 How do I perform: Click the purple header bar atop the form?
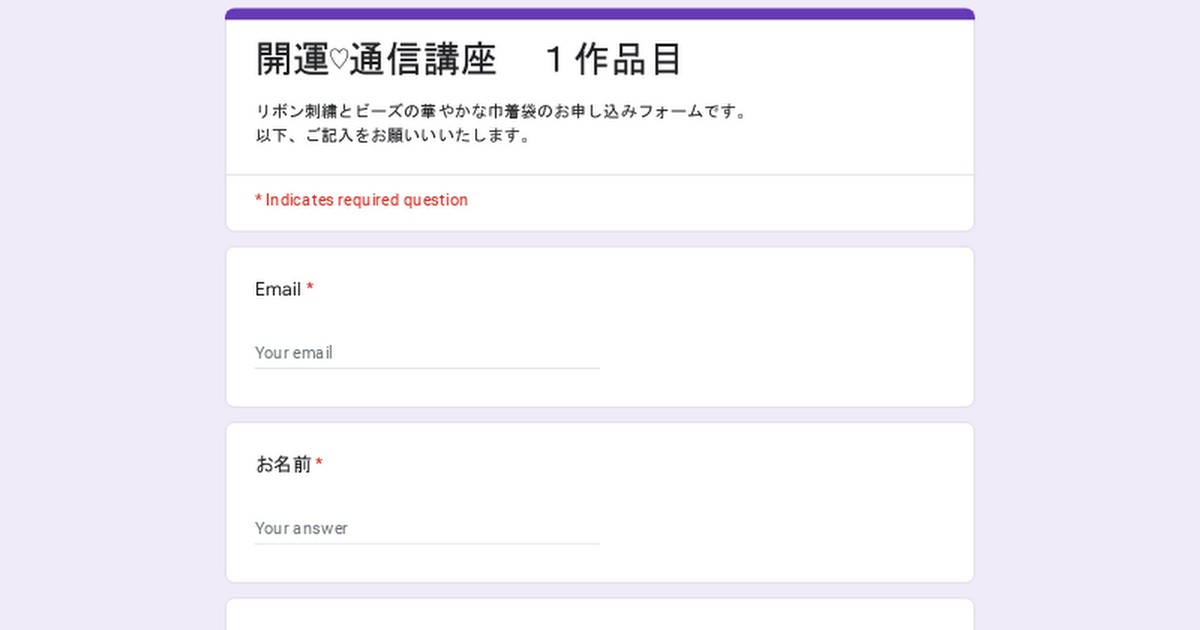[x=600, y=14]
